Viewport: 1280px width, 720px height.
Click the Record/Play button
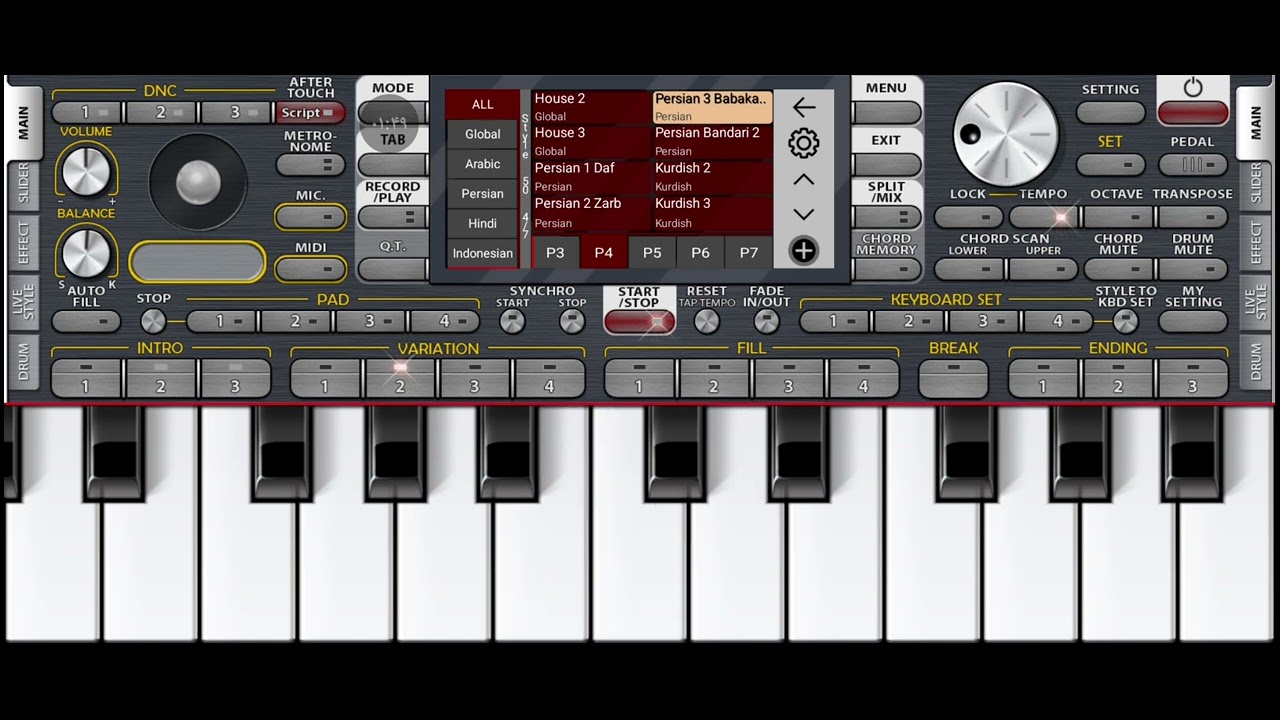[x=392, y=217]
